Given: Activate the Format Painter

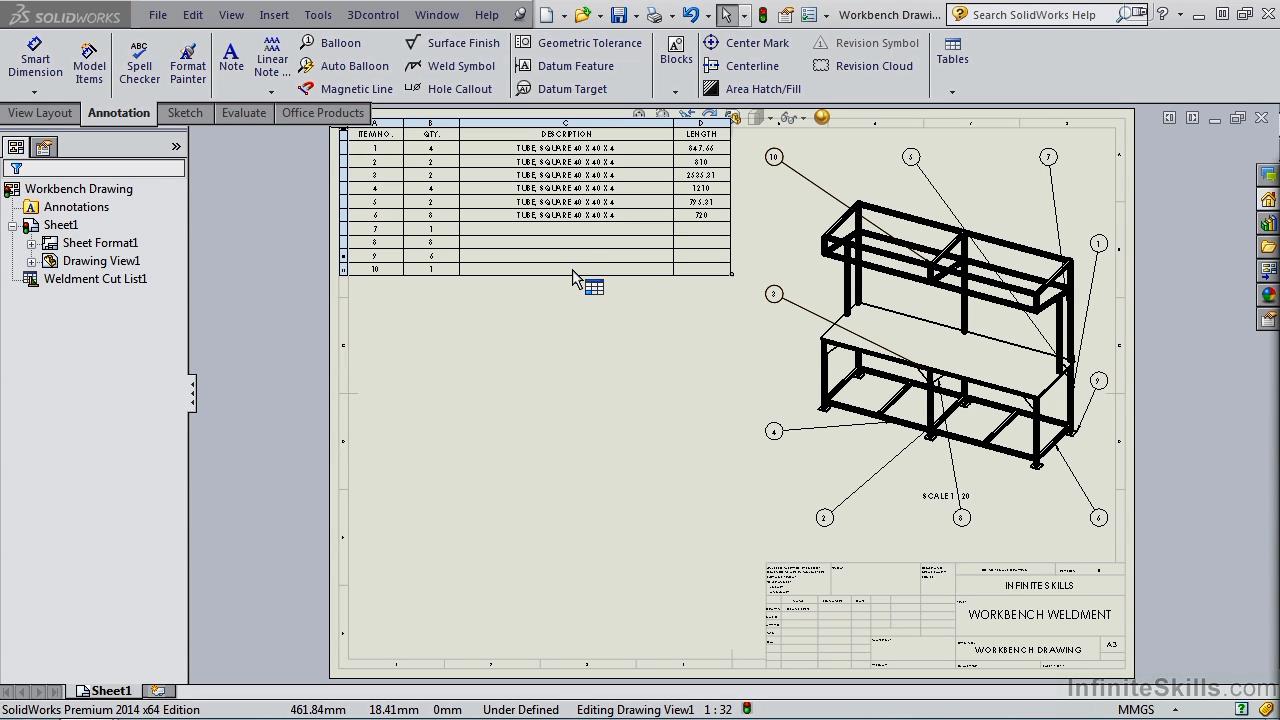Looking at the screenshot, I should pos(188,64).
